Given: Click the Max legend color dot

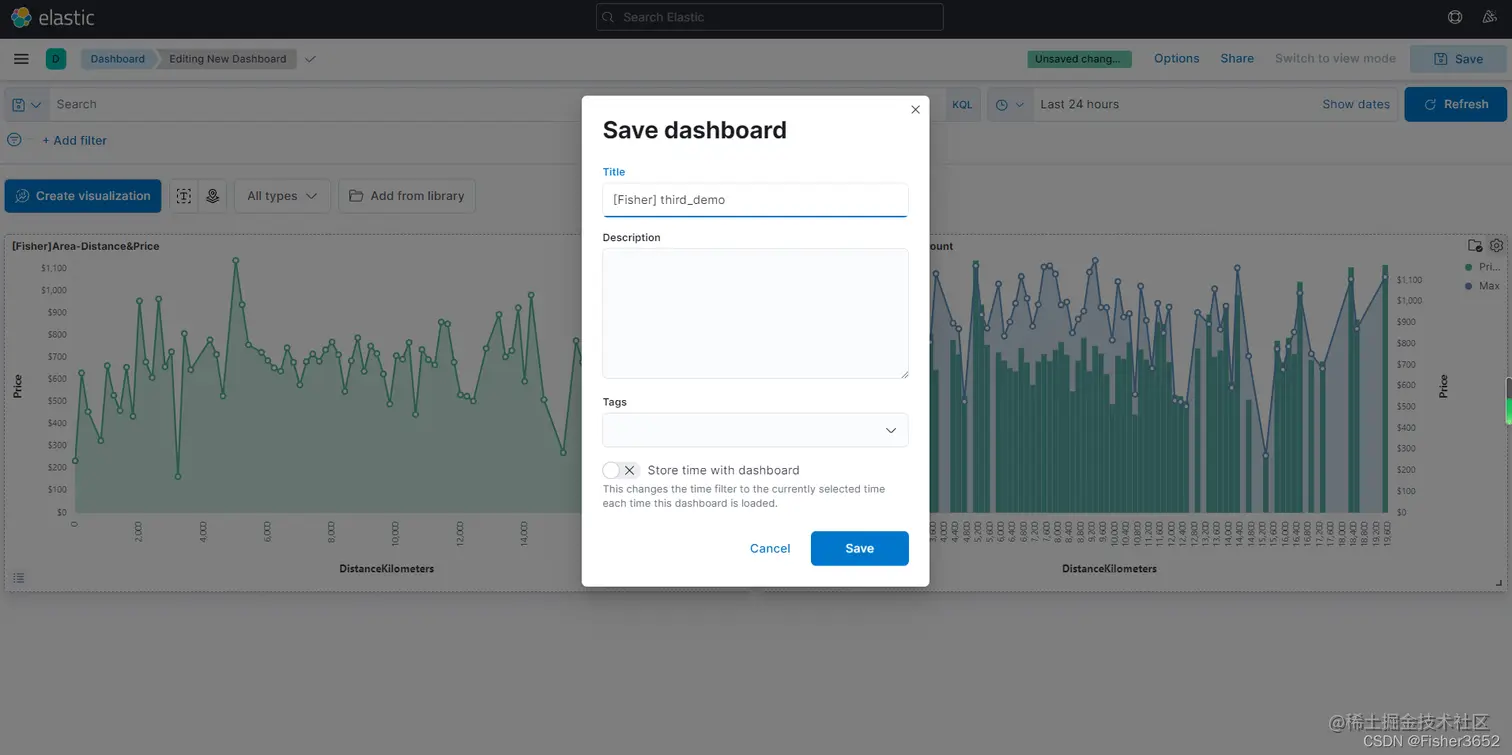Looking at the screenshot, I should pos(1468,286).
